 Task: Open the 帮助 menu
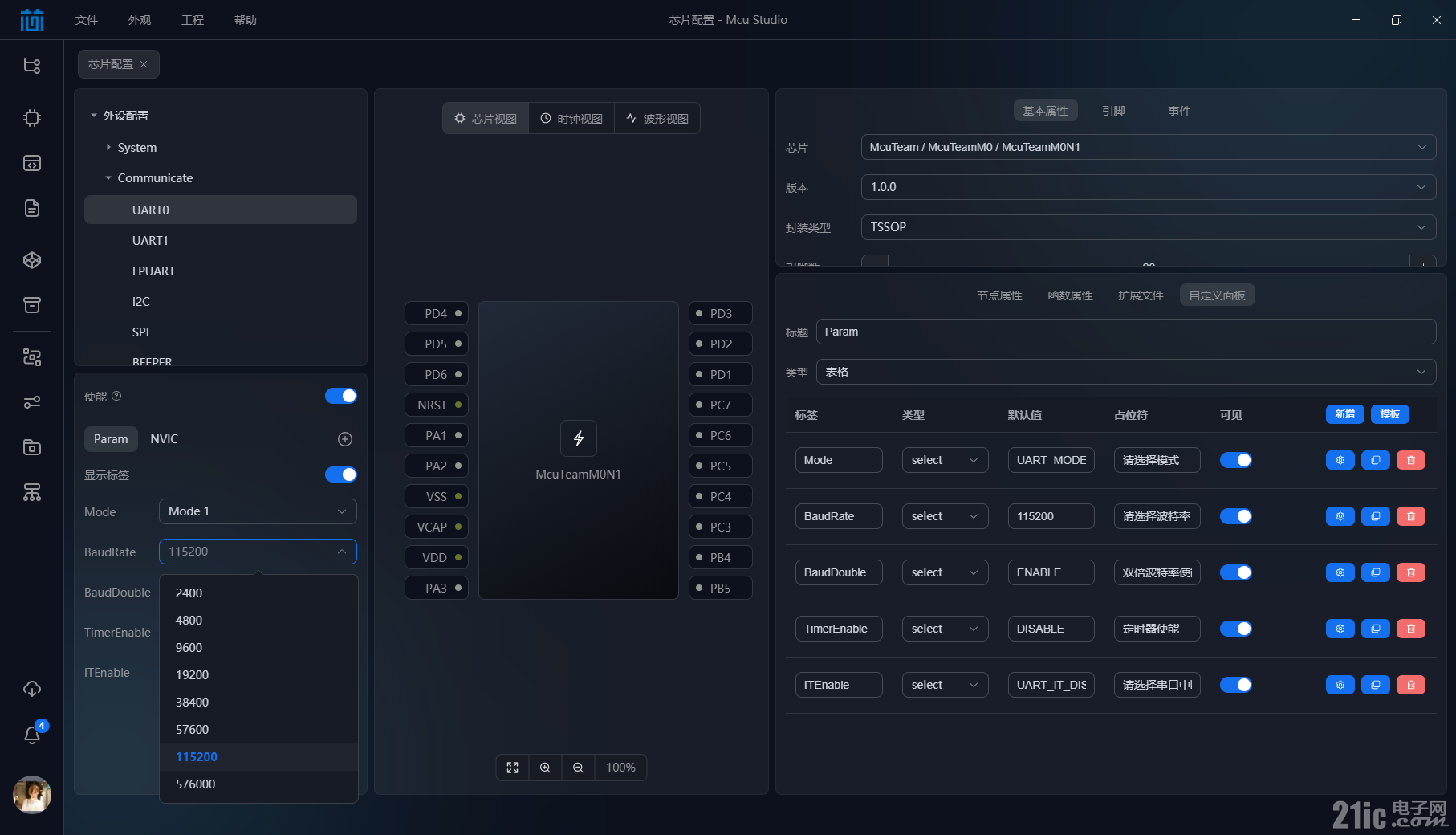[x=246, y=20]
